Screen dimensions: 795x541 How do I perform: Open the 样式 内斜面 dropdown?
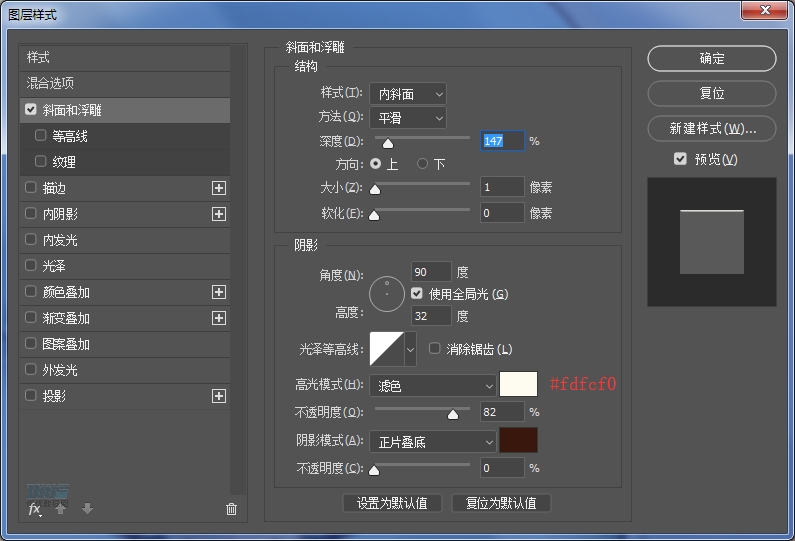407,94
